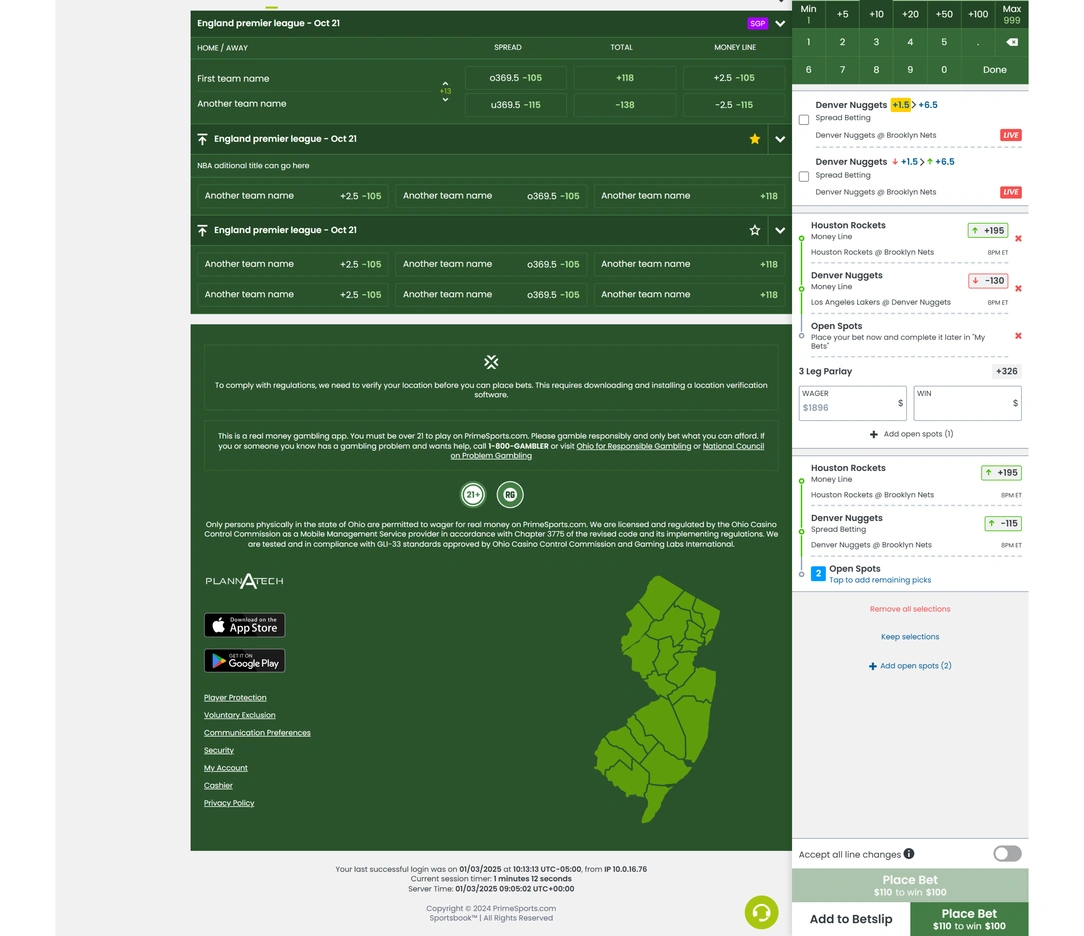The height and width of the screenshot is (936, 1084).
Task: Tap keypad digit 7
Action: point(842,70)
